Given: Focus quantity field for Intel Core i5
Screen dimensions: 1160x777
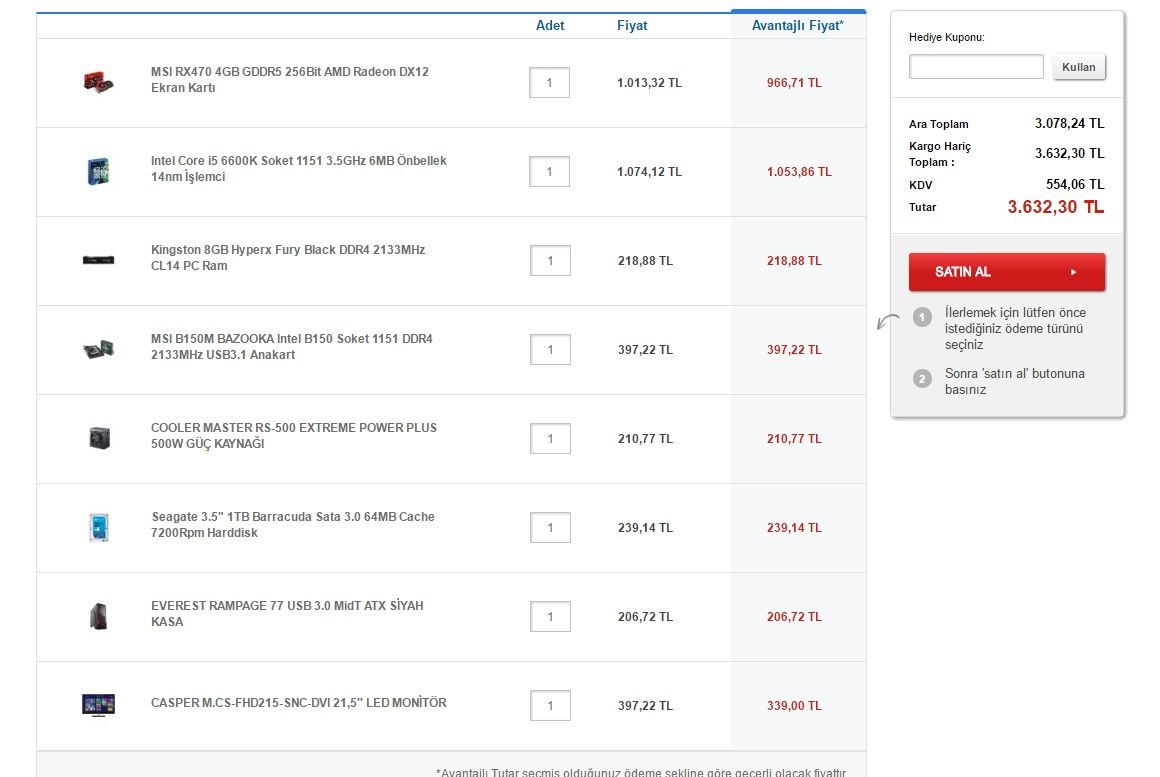Looking at the screenshot, I should coord(550,172).
